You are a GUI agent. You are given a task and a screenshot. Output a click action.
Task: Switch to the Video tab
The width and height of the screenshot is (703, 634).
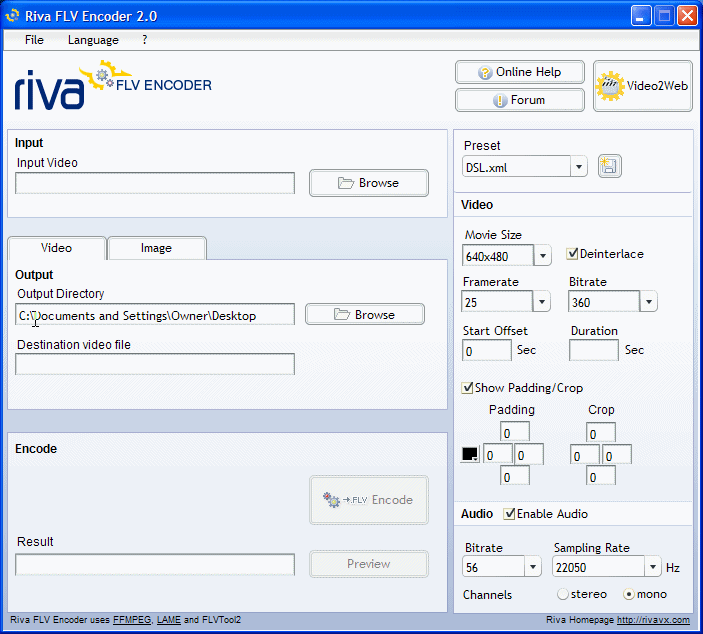click(x=56, y=248)
